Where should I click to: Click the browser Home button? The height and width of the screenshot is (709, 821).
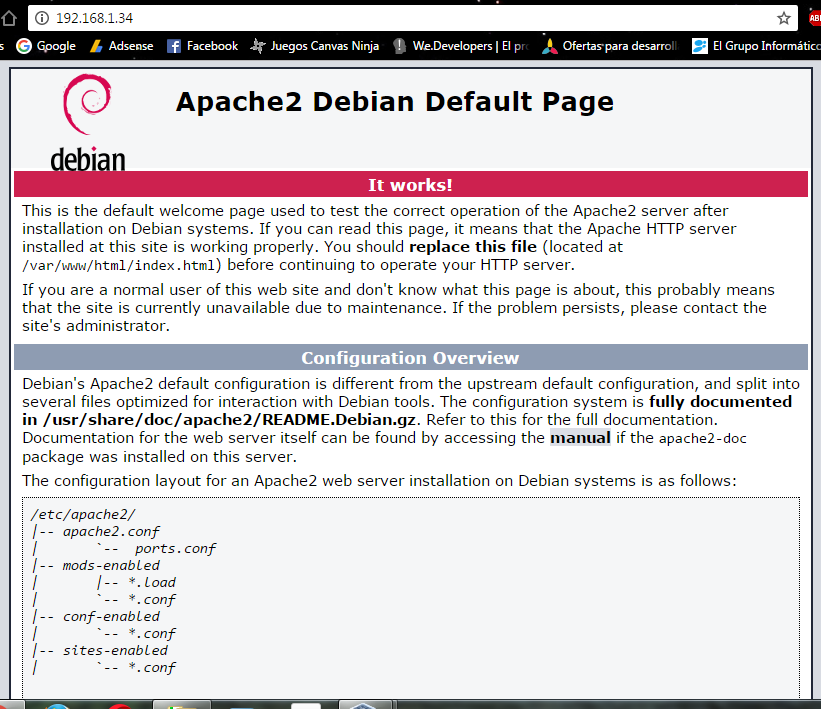[8, 18]
